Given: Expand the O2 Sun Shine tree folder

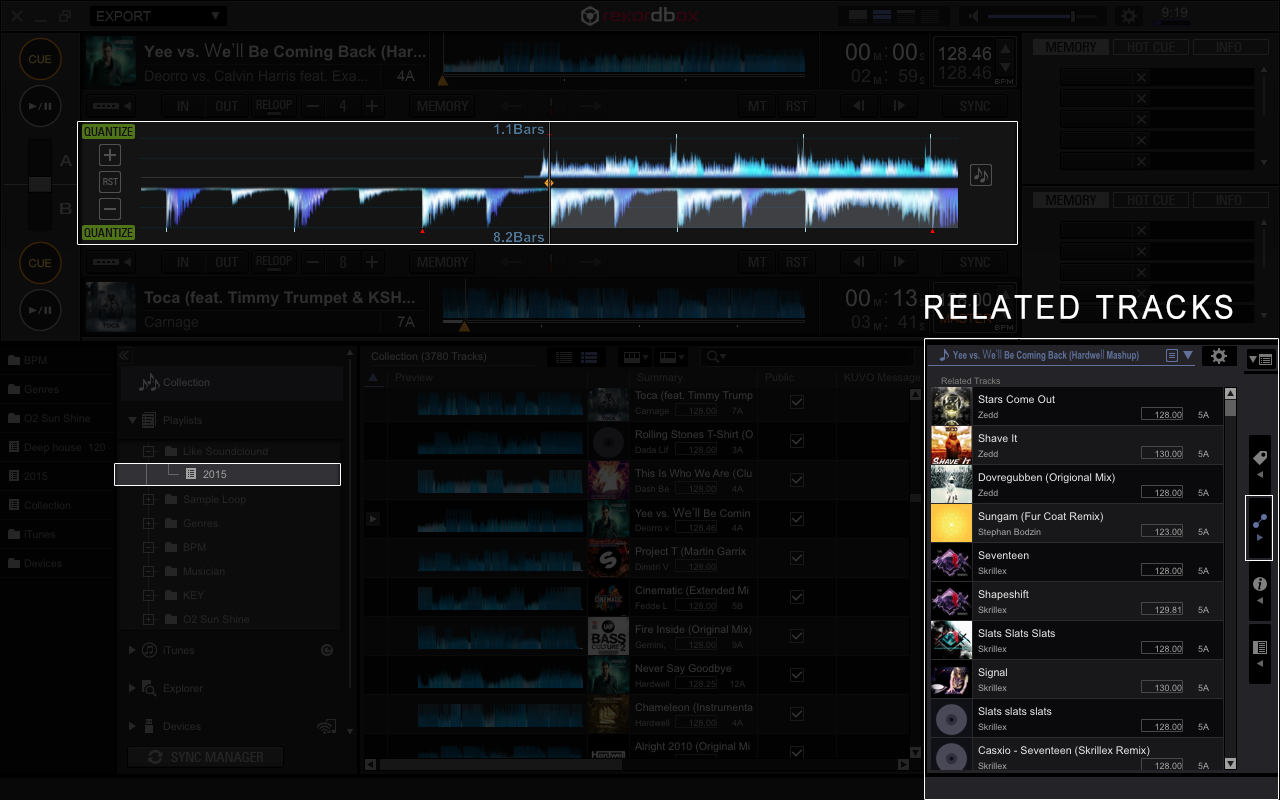Looking at the screenshot, I should coord(149,619).
